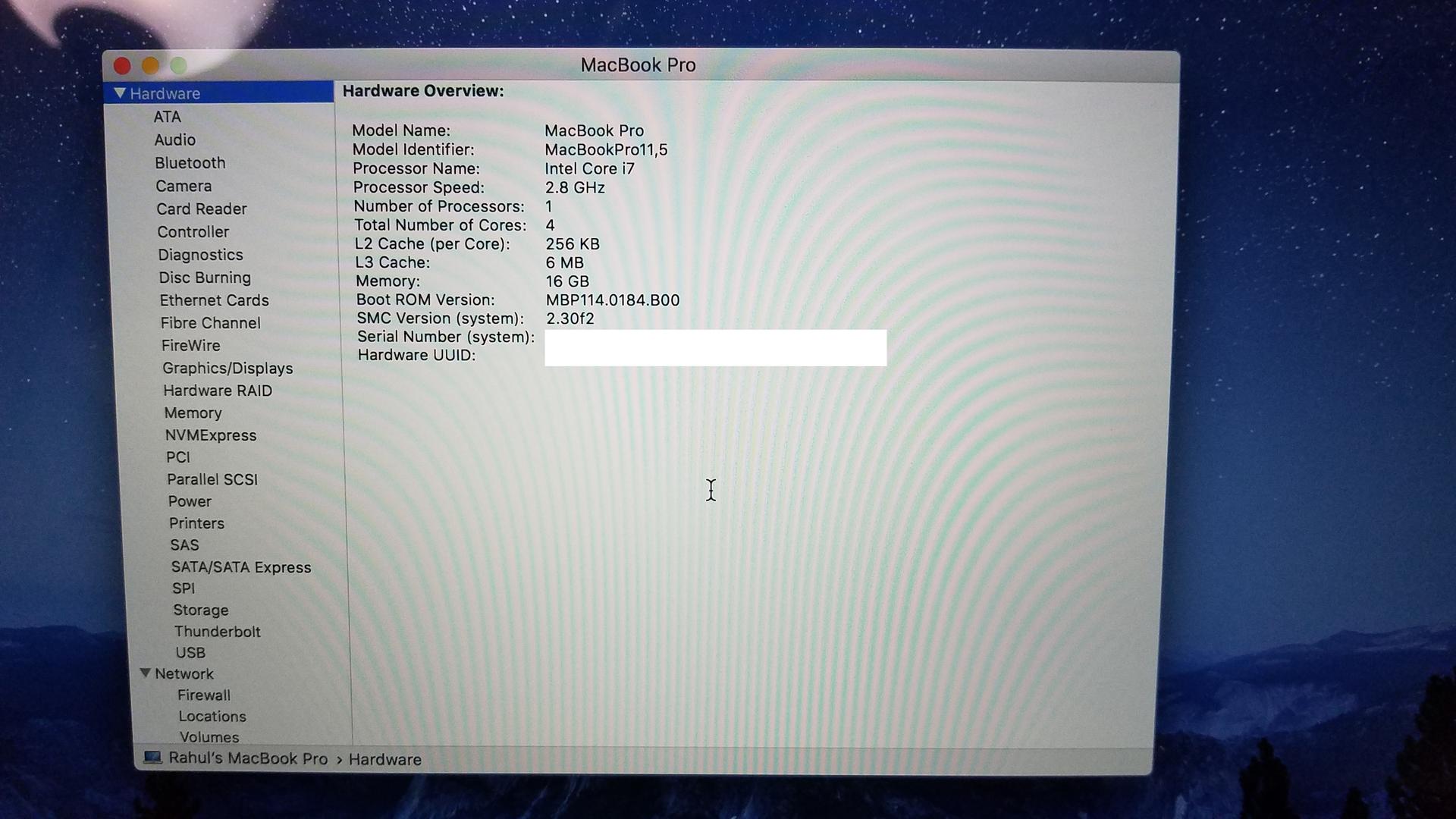Select Ethernet Cards in the sidebar
Viewport: 1456px width, 819px height.
pyautogui.click(x=214, y=300)
